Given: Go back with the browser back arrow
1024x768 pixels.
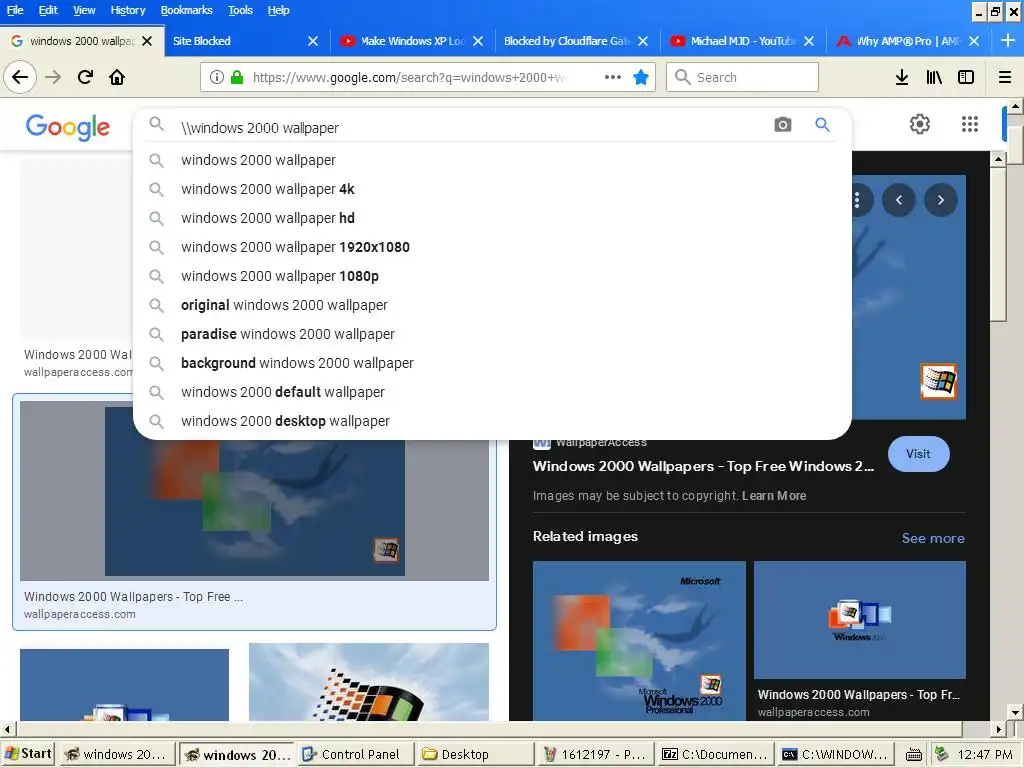Looking at the screenshot, I should click(20, 77).
